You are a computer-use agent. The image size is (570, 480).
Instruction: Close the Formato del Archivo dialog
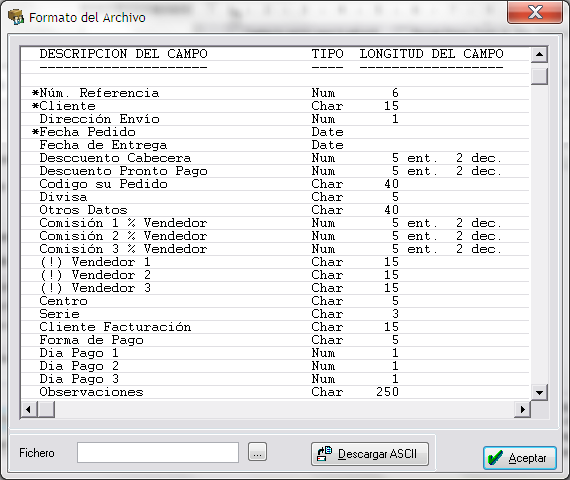535,12
